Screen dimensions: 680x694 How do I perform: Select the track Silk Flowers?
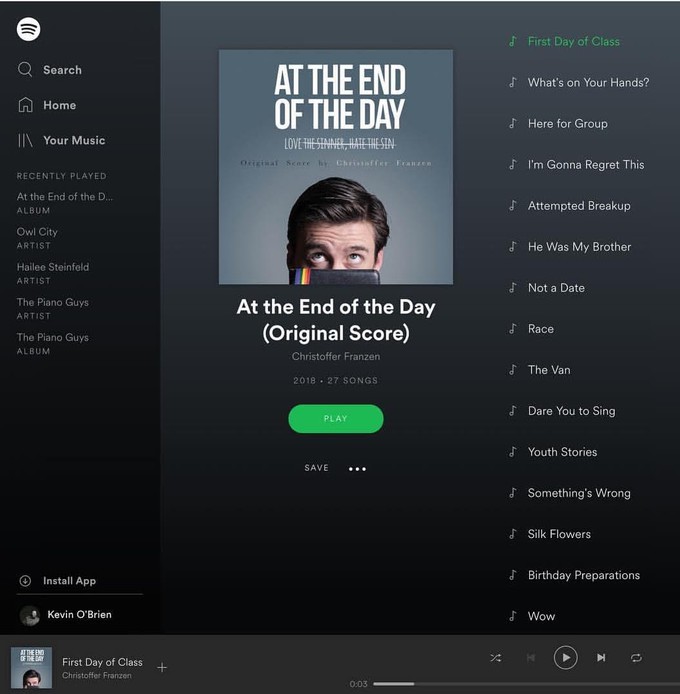tap(559, 534)
